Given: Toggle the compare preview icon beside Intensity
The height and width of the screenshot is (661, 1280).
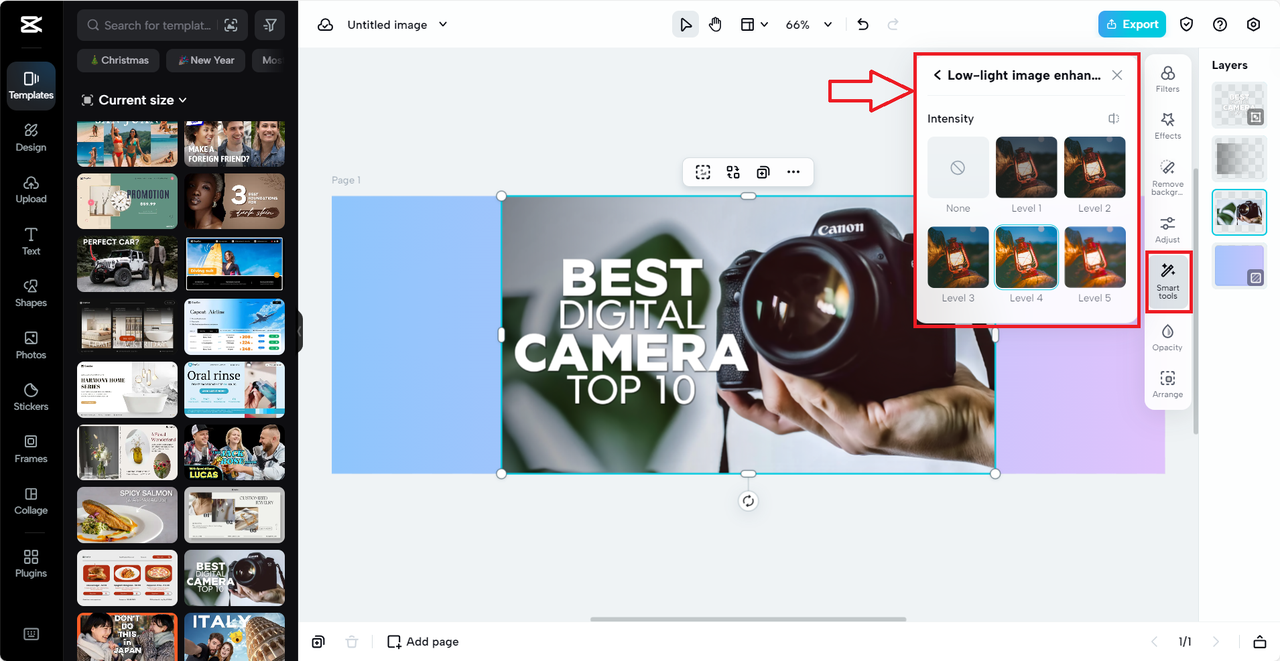Looking at the screenshot, I should pos(1114,119).
